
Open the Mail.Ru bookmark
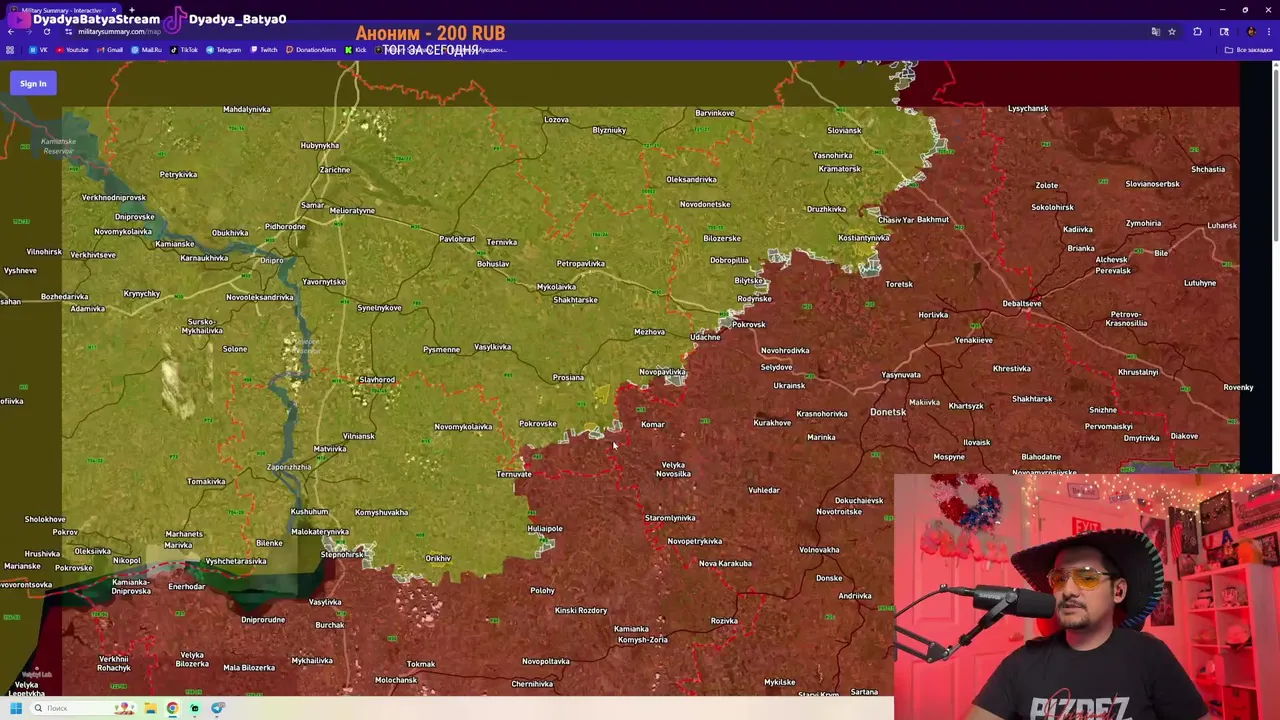tap(147, 50)
